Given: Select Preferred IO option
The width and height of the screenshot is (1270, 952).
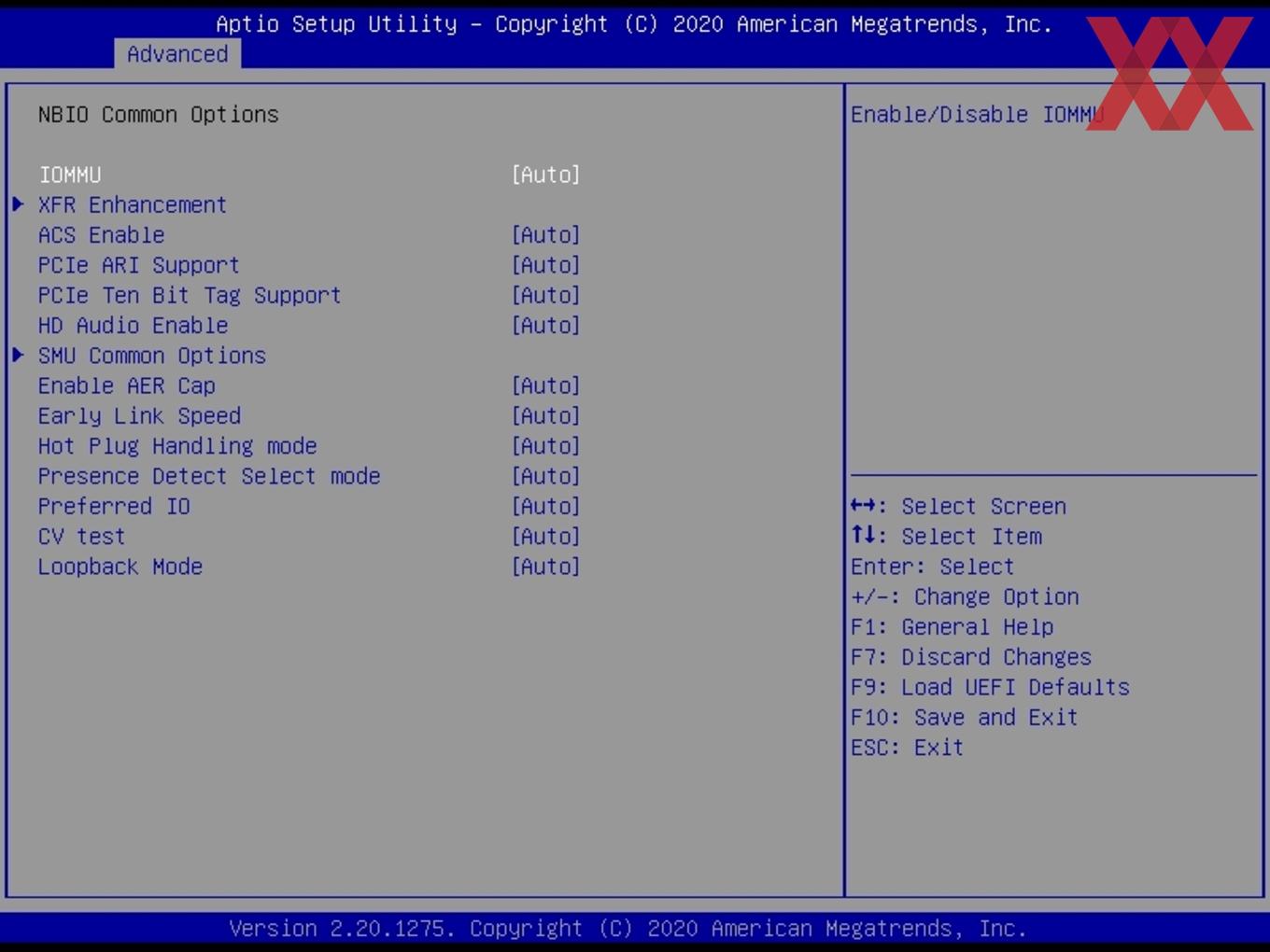Looking at the screenshot, I should click(114, 507).
